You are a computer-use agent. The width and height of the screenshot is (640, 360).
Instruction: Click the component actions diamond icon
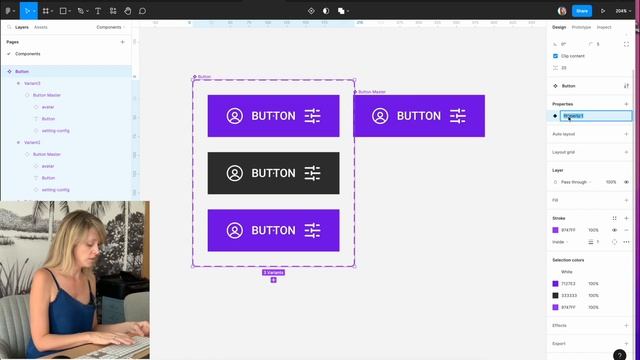point(311,11)
